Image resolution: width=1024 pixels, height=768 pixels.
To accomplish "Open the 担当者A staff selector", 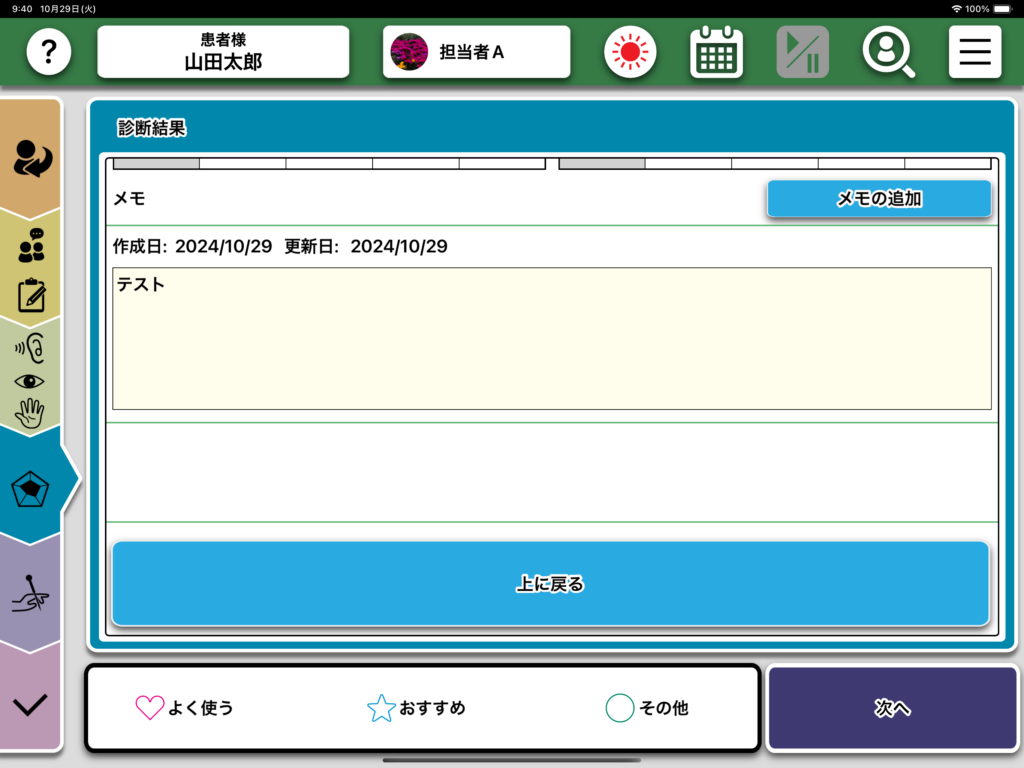I will coord(476,52).
